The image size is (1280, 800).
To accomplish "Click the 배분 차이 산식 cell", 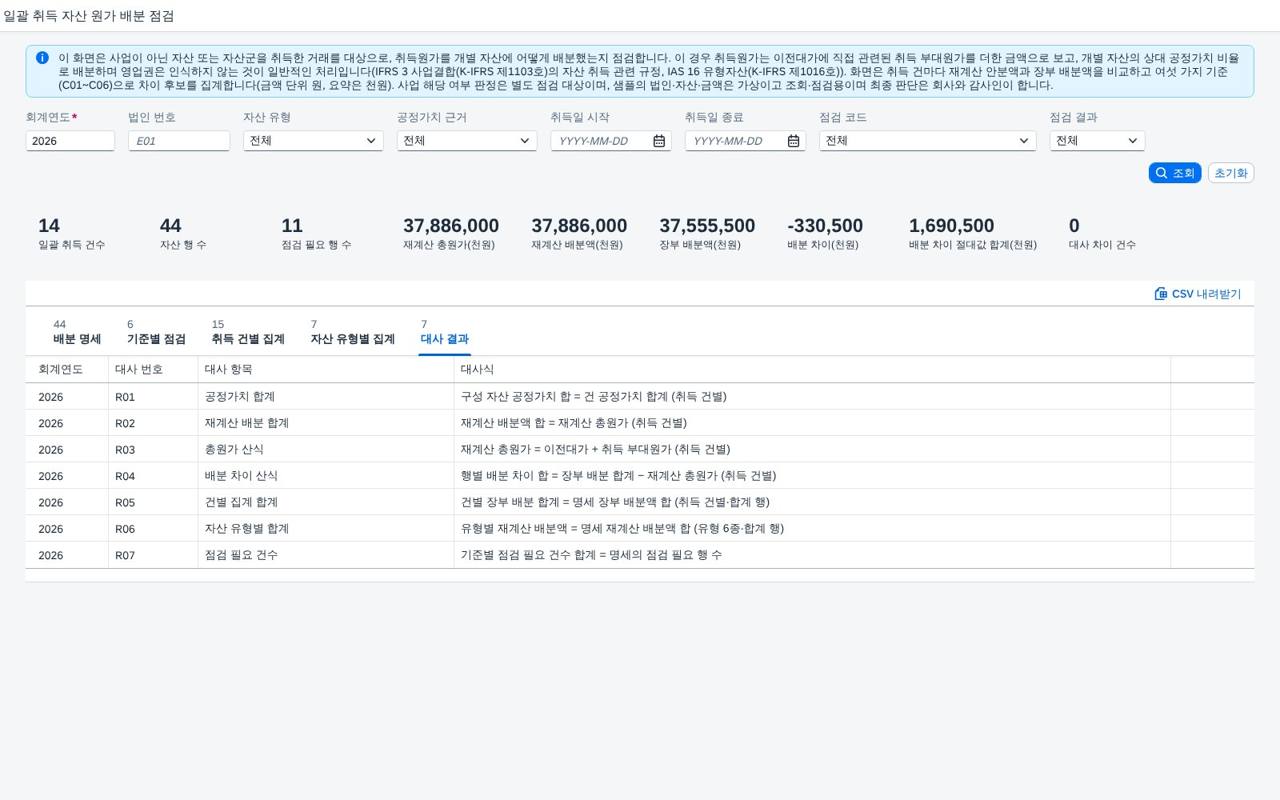I will pos(326,476).
